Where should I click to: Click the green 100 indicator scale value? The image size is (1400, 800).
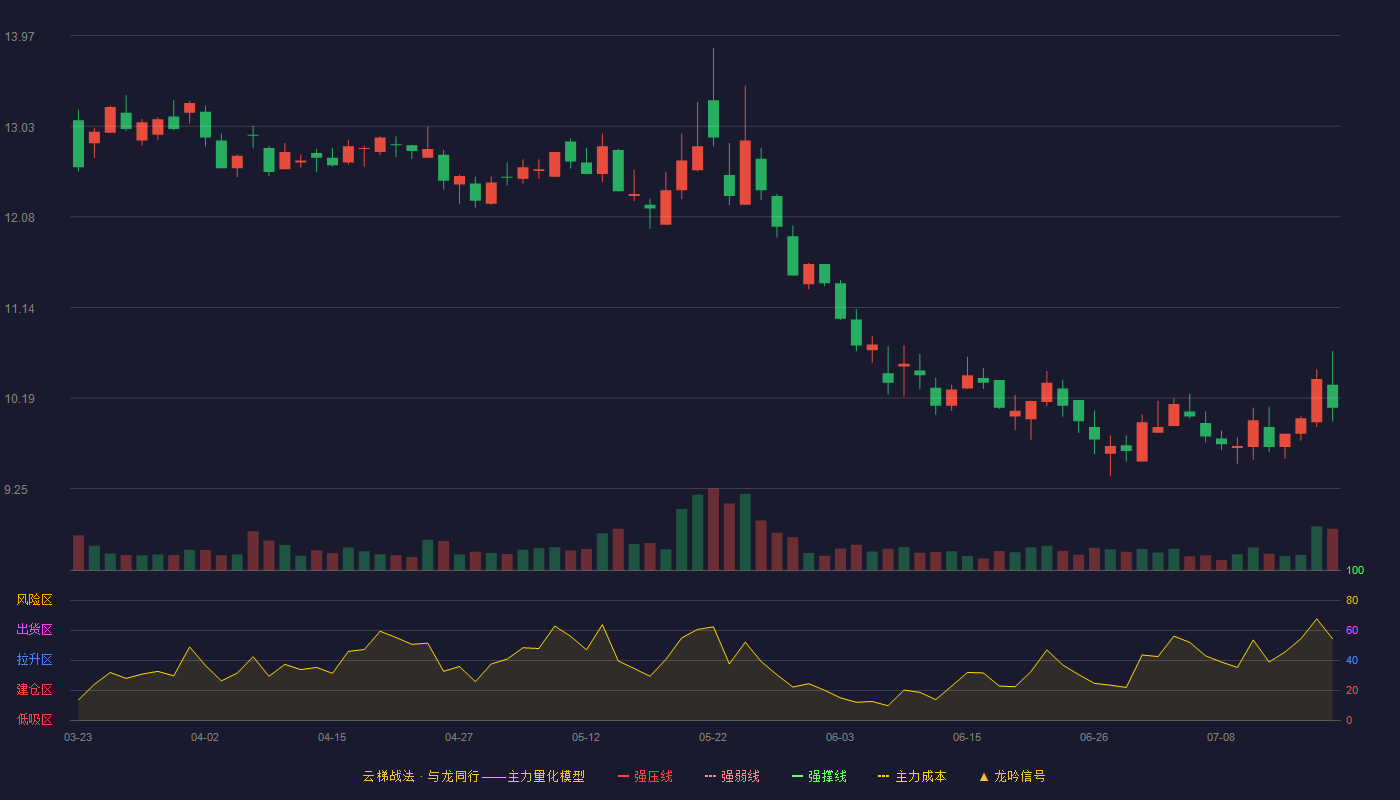point(1355,571)
